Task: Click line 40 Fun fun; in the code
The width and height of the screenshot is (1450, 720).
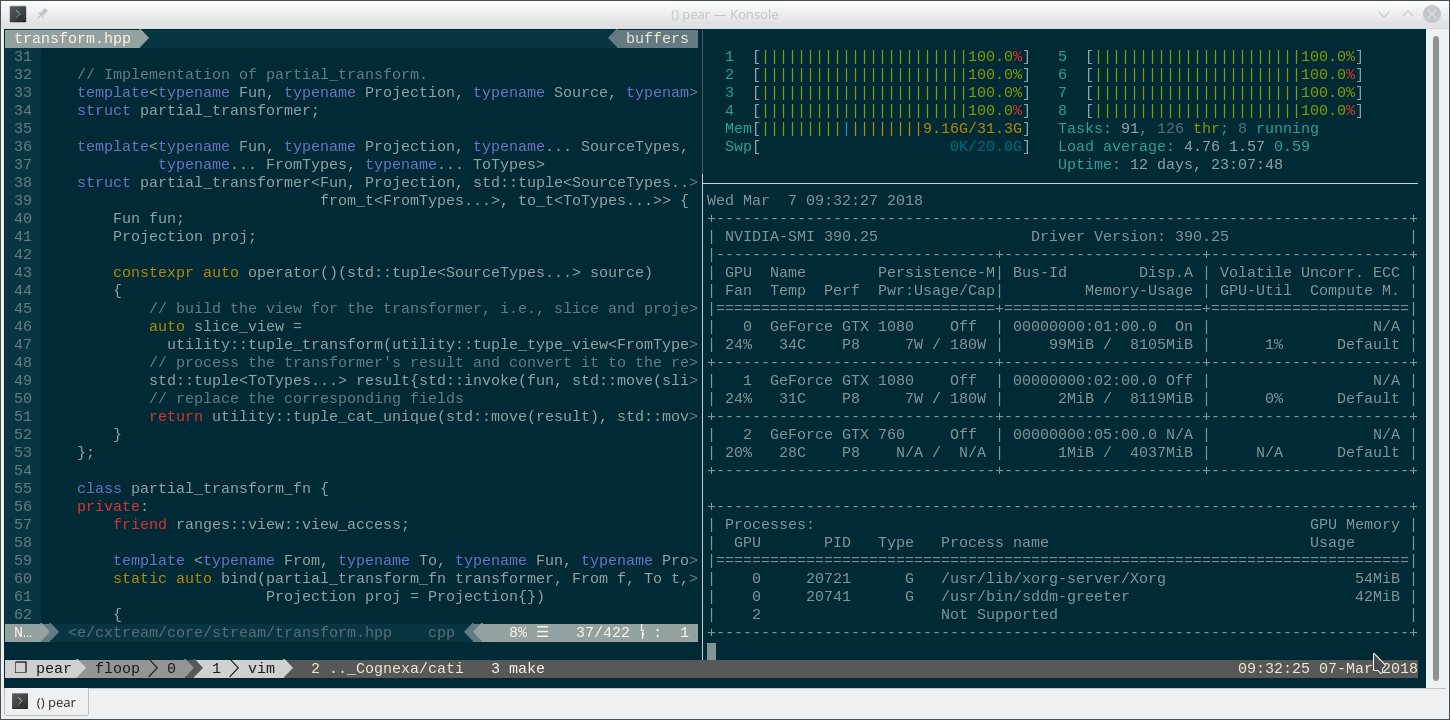Action: click(x=148, y=218)
